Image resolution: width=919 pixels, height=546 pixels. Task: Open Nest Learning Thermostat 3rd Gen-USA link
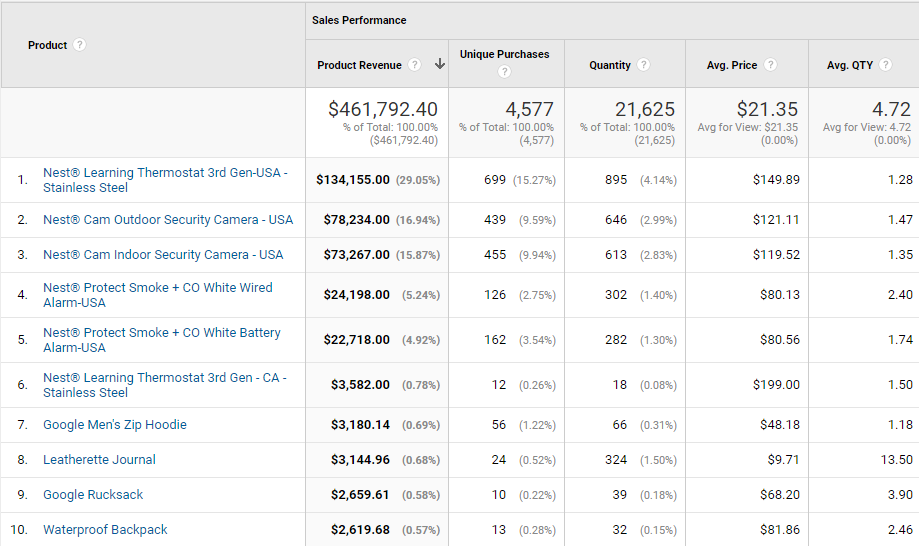click(165, 180)
